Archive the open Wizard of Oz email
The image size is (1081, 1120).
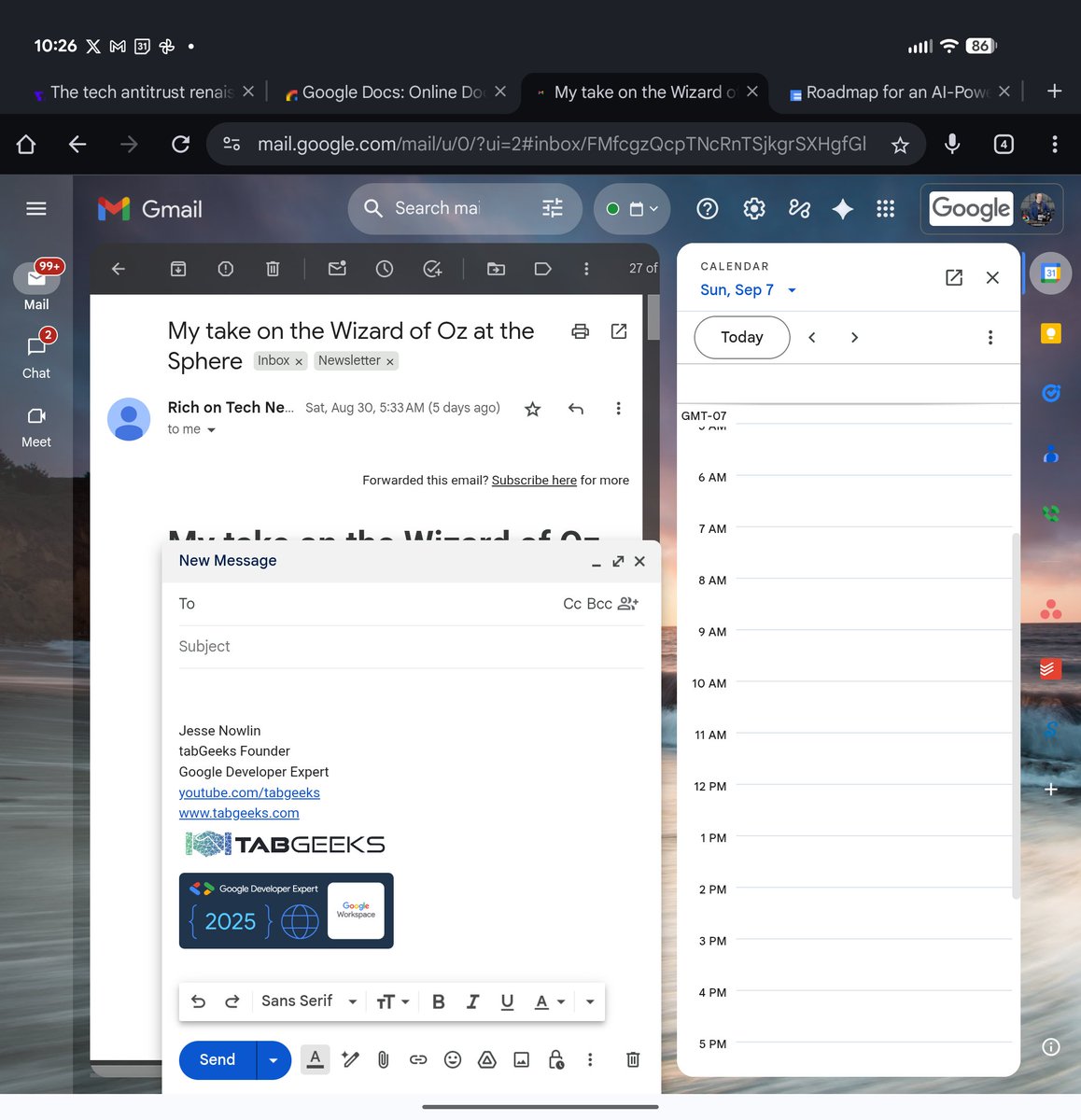[177, 268]
